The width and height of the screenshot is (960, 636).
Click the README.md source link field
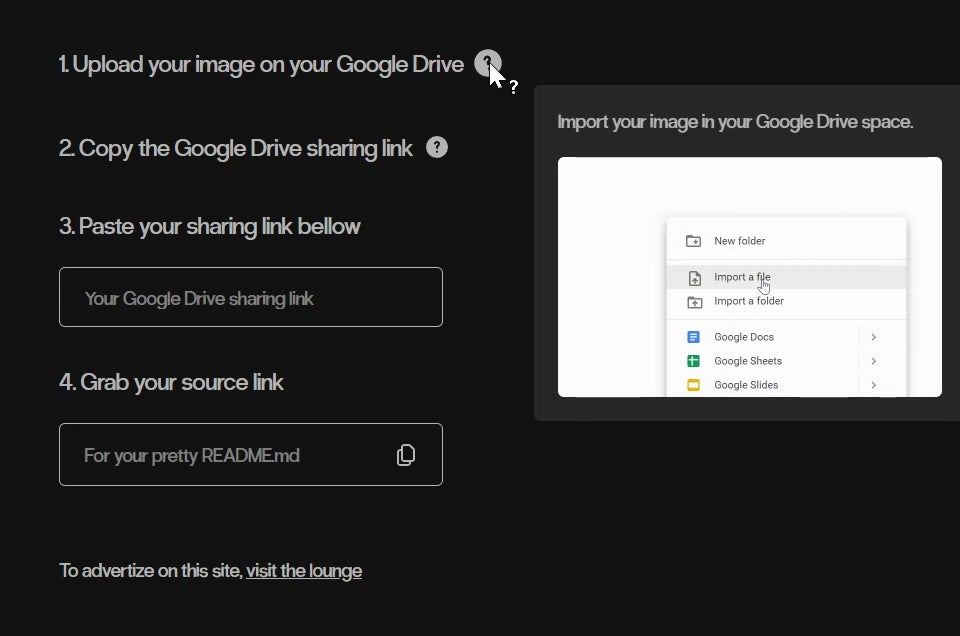220,455
